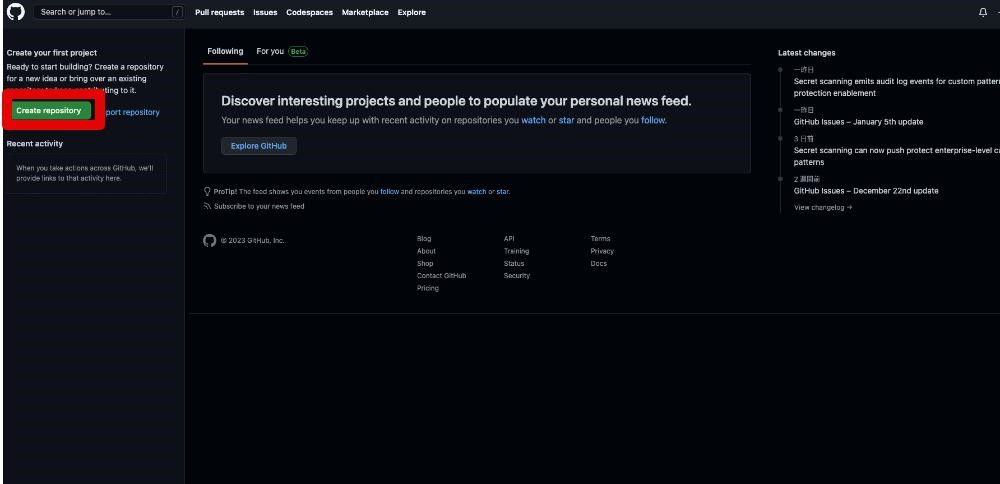Viewport: 1000px width, 484px height.
Task: Open Secret scanning push protect enterprise-level entry
Action: coord(897,156)
